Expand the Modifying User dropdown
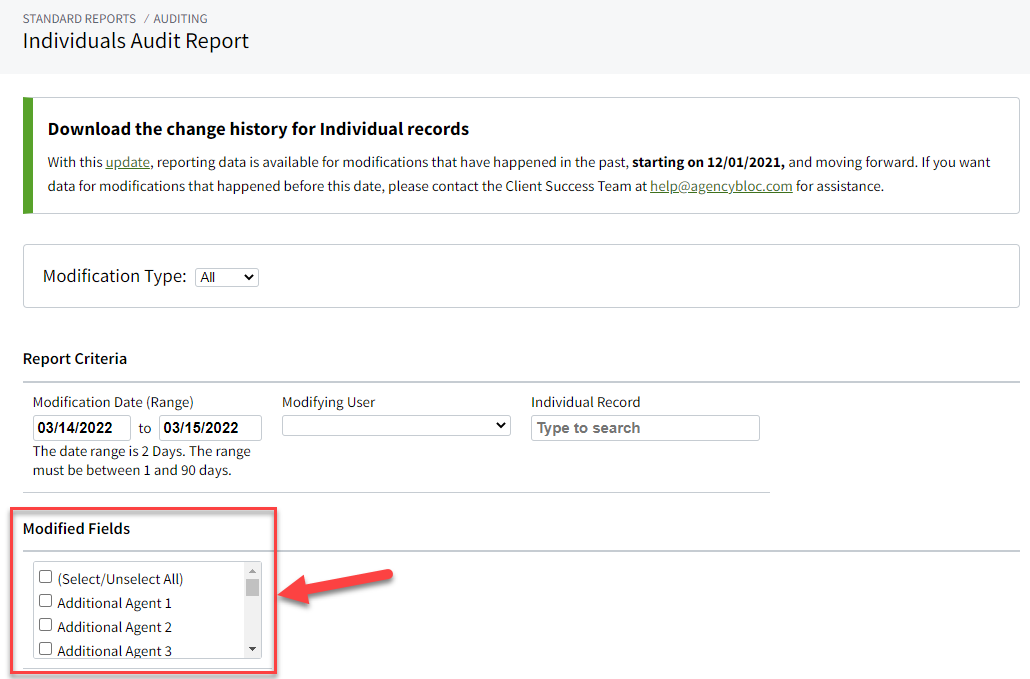The height and width of the screenshot is (679, 1030). point(396,426)
